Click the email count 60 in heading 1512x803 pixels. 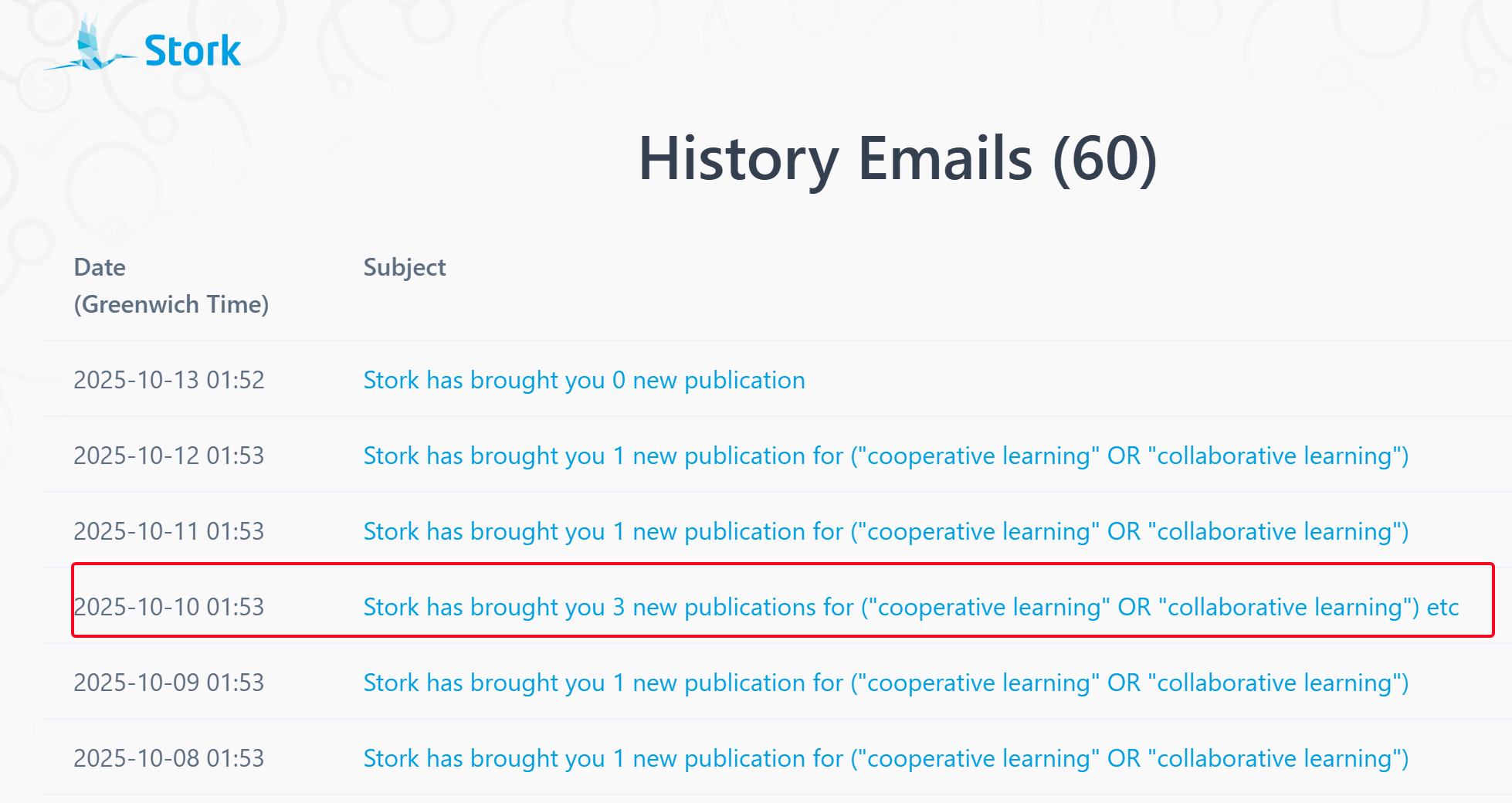[1104, 158]
